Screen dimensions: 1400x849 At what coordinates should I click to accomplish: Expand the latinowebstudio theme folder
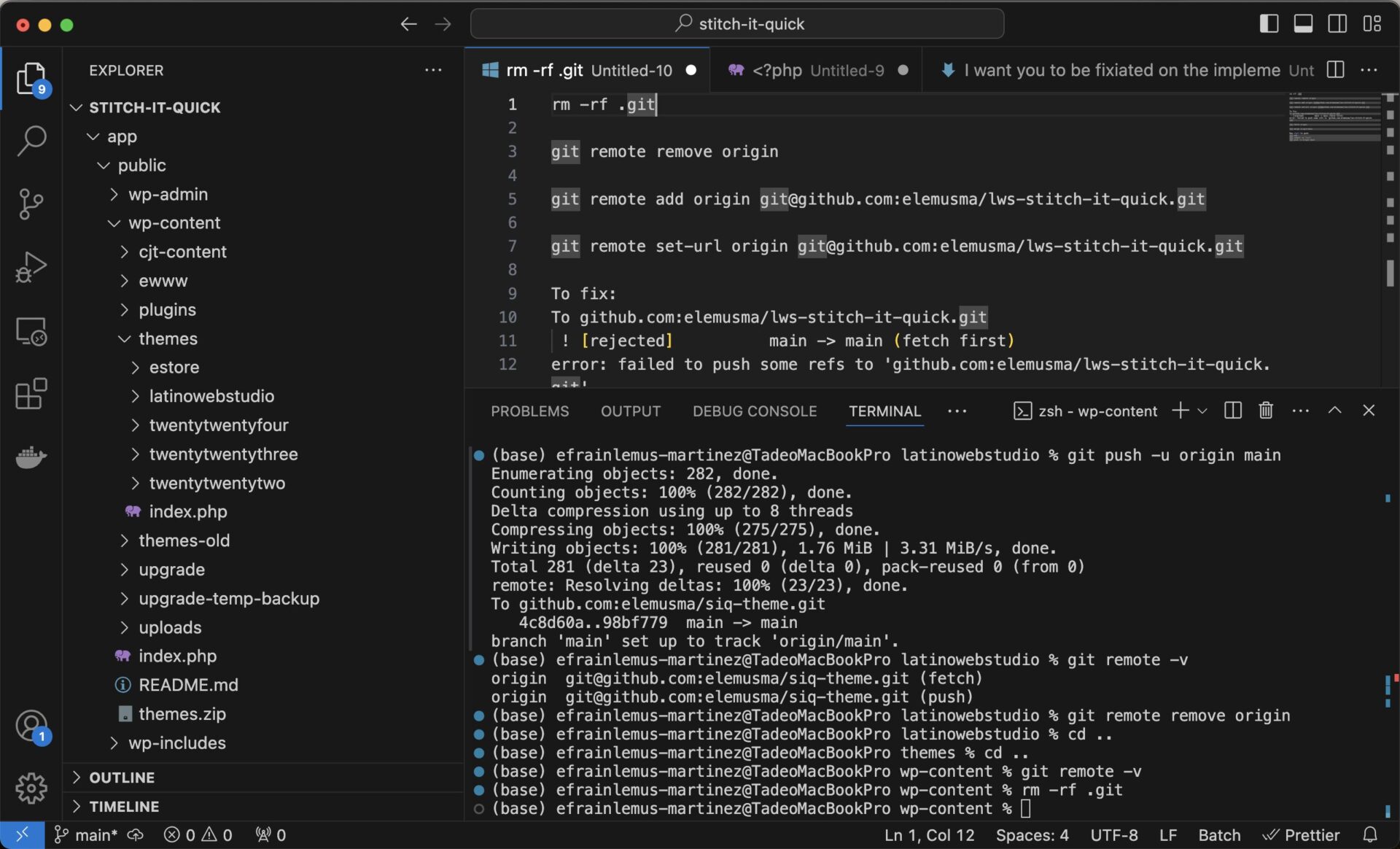click(x=262, y=396)
